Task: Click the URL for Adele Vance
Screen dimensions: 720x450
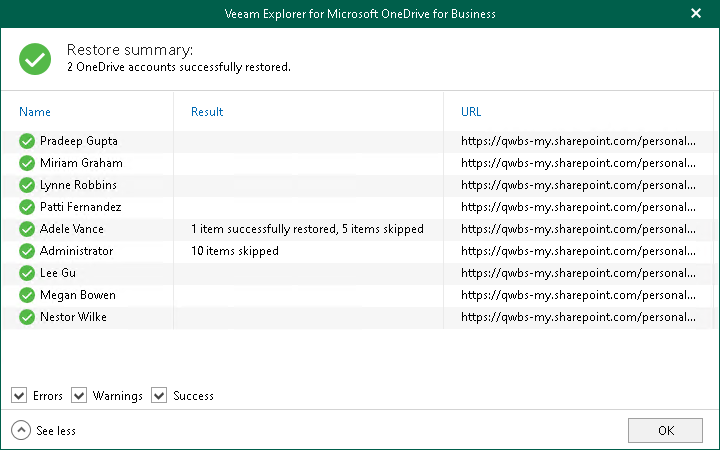Action: click(578, 229)
